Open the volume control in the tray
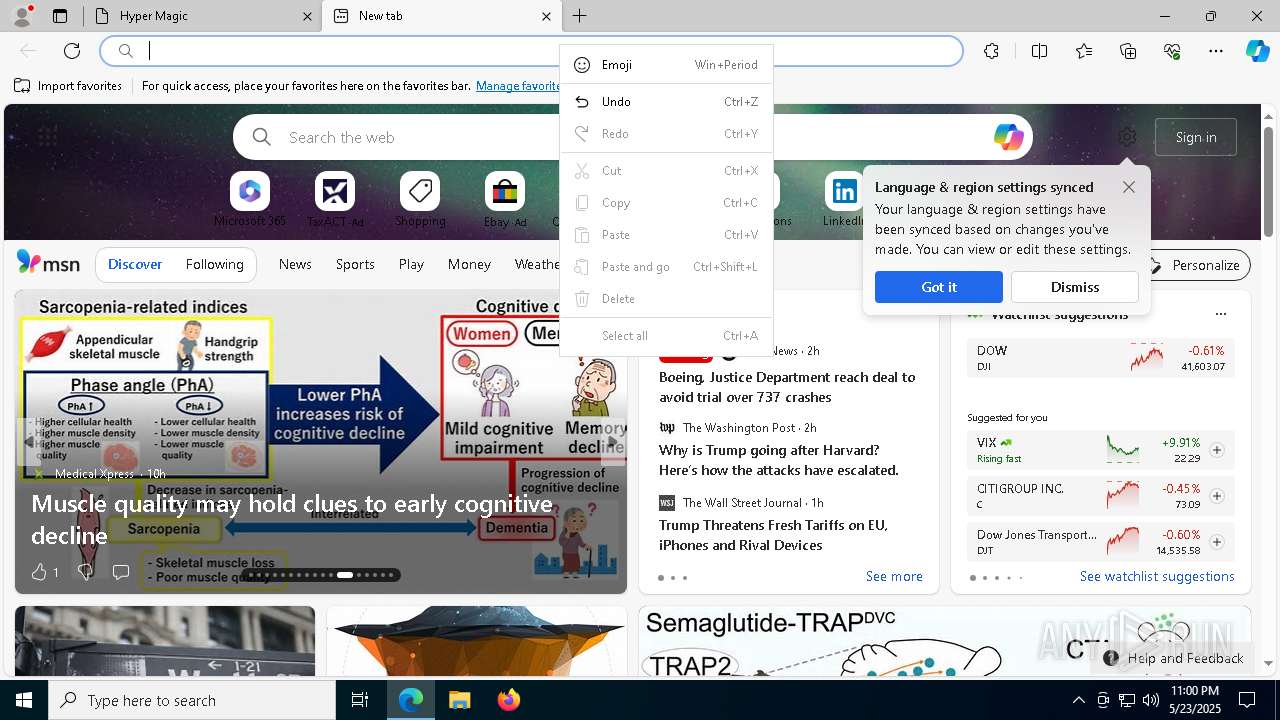The image size is (1280, 720). [x=1150, y=700]
